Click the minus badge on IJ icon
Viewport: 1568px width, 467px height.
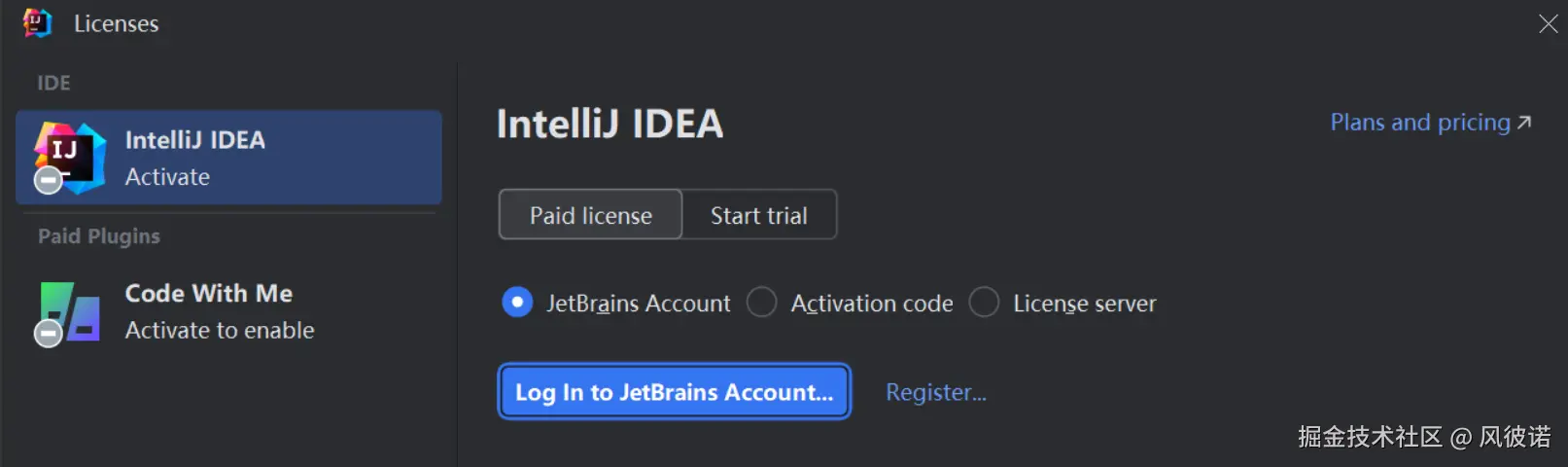pos(48,180)
